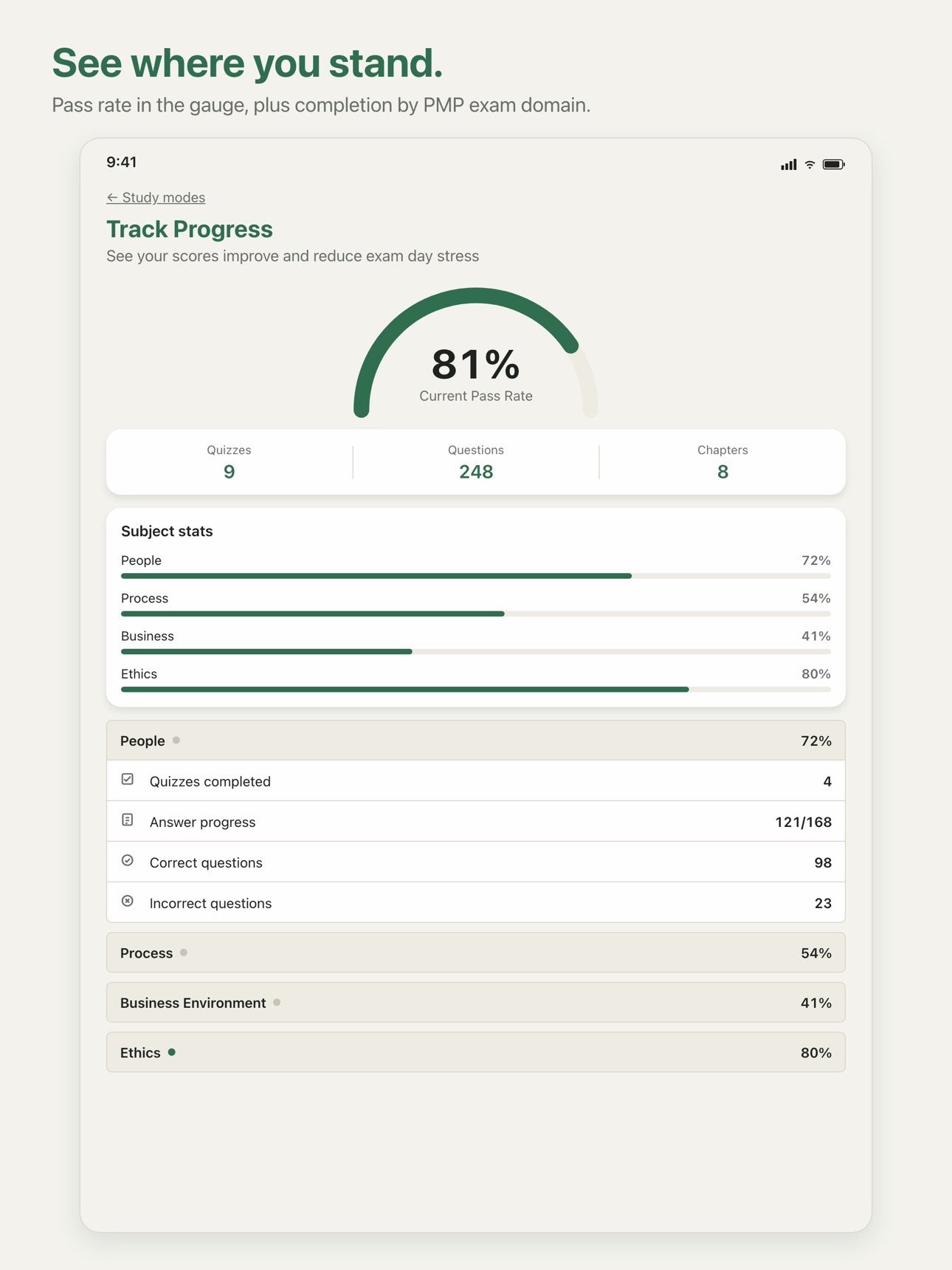
Task: Click the gray dot beside the People header
Action: (176, 740)
